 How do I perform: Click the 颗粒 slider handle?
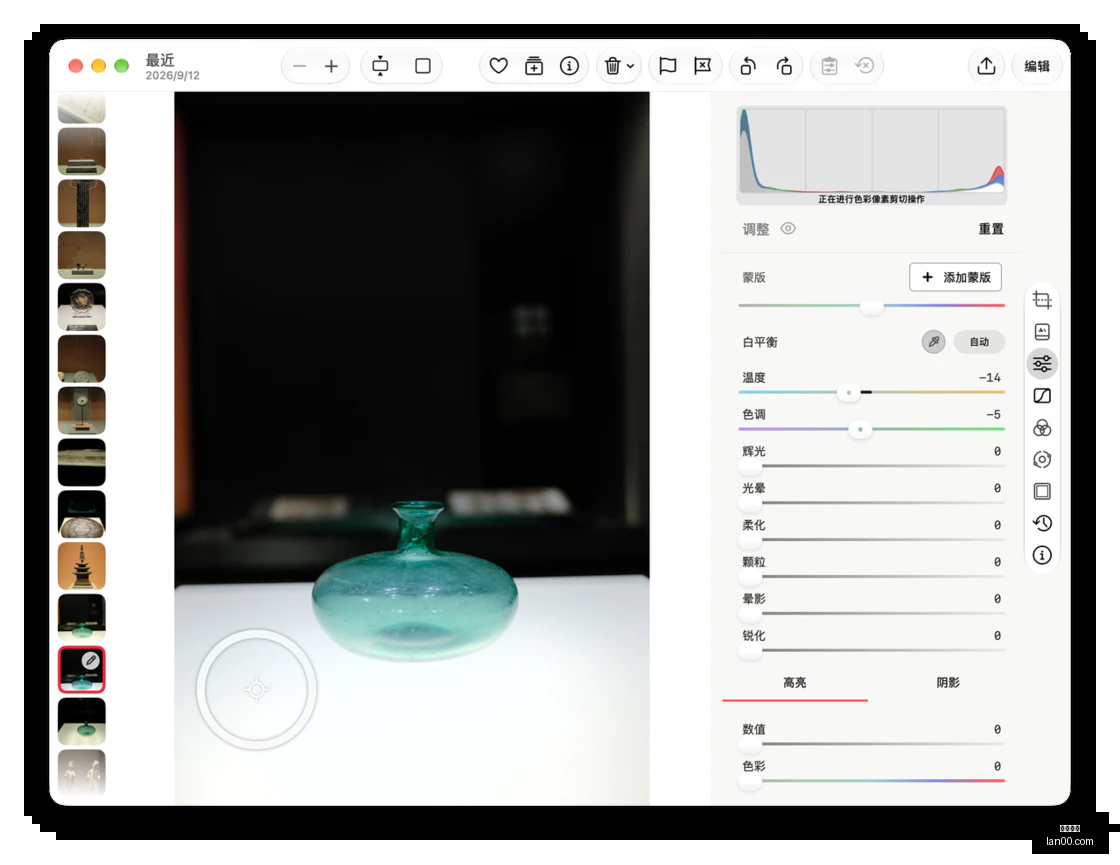click(750, 577)
